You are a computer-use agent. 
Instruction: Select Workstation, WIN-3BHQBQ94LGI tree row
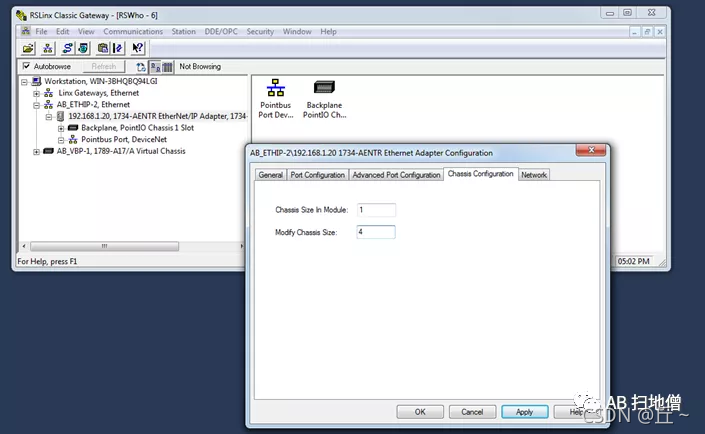101,81
